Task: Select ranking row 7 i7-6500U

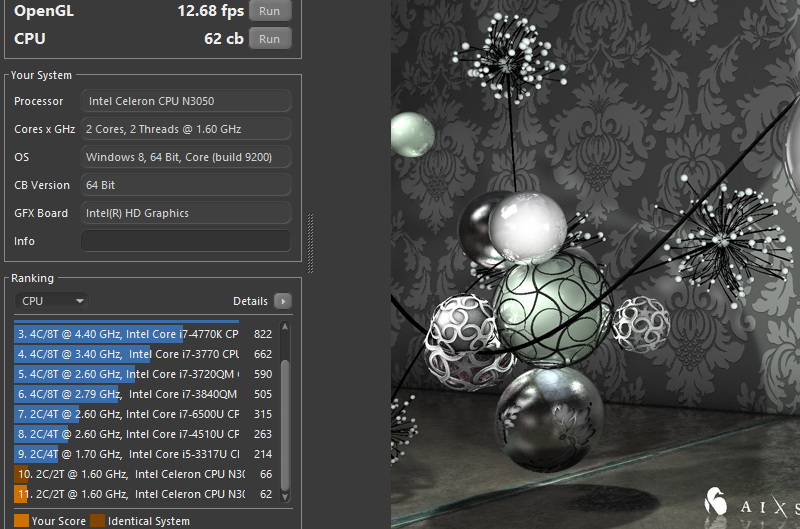Action: (x=145, y=414)
